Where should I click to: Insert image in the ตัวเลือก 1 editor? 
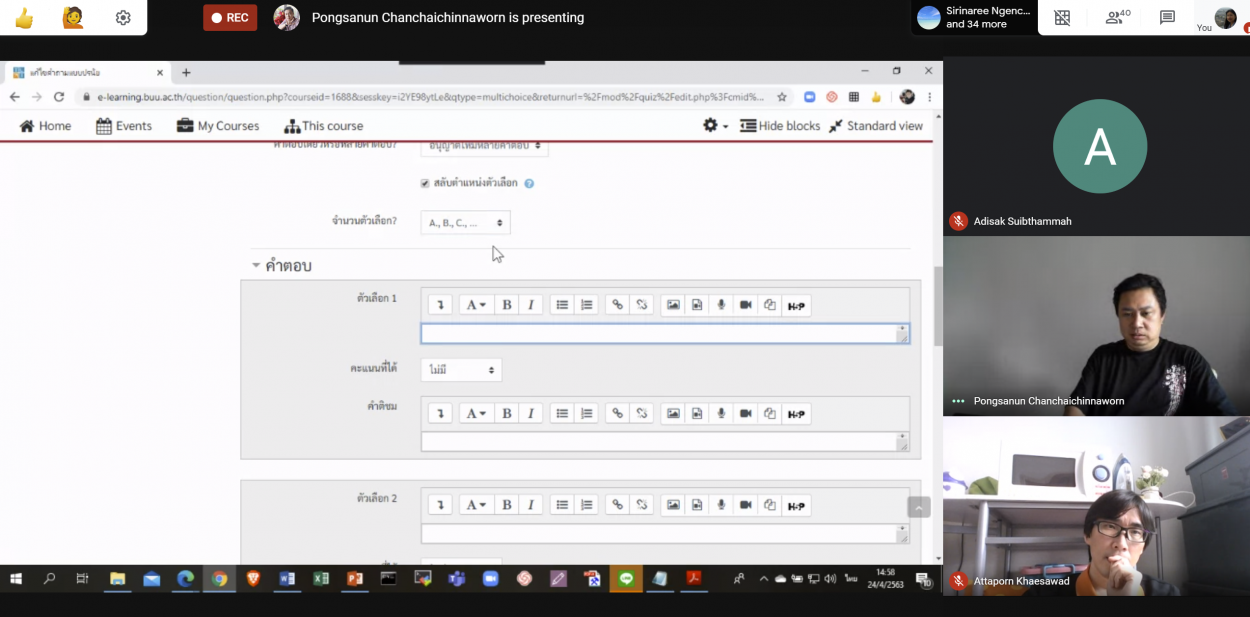pyautogui.click(x=673, y=305)
